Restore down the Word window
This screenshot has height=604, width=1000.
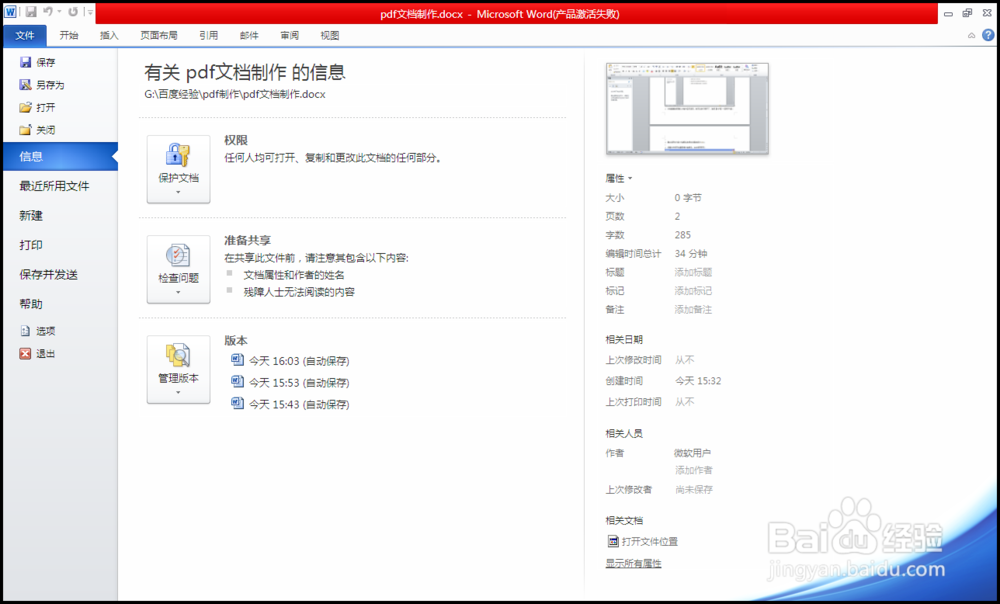click(967, 13)
